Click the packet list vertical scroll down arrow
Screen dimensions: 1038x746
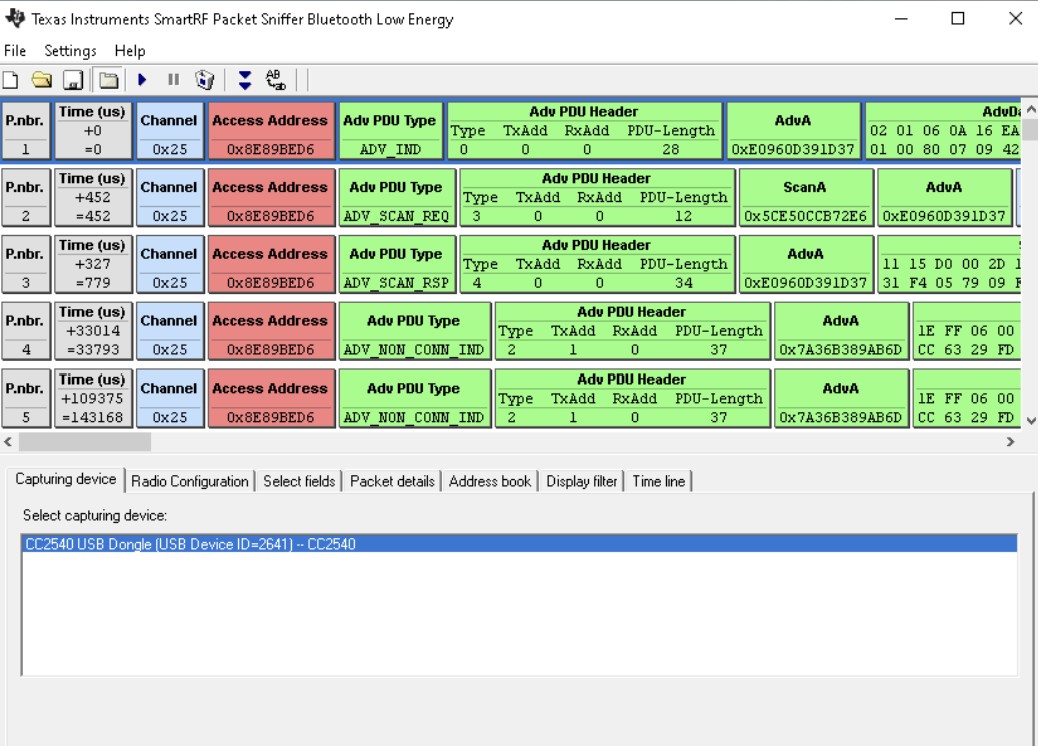coord(1030,420)
